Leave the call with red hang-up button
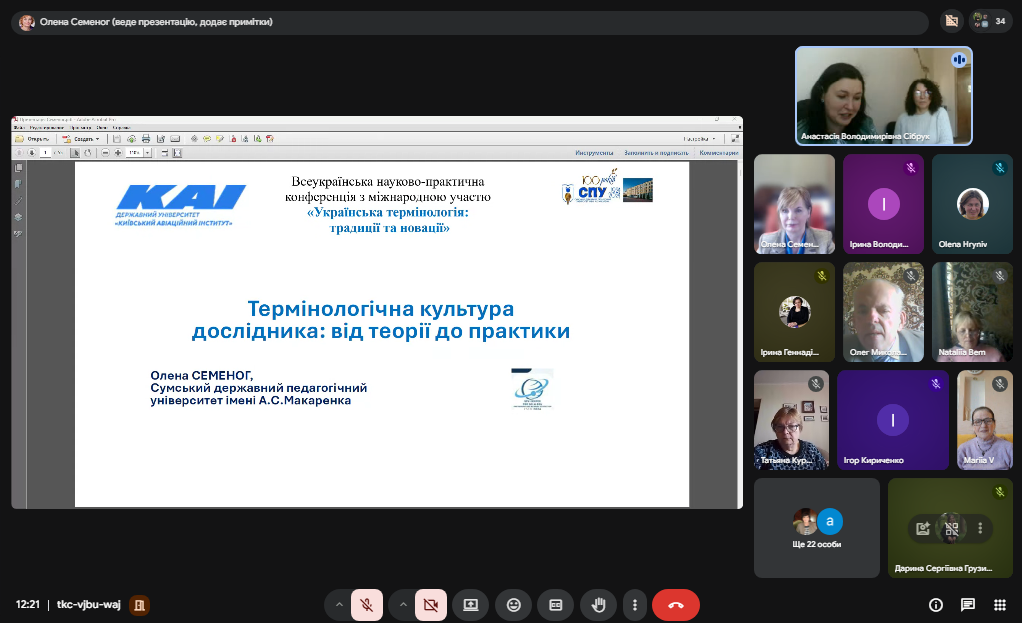The image size is (1022, 623). click(x=676, y=605)
